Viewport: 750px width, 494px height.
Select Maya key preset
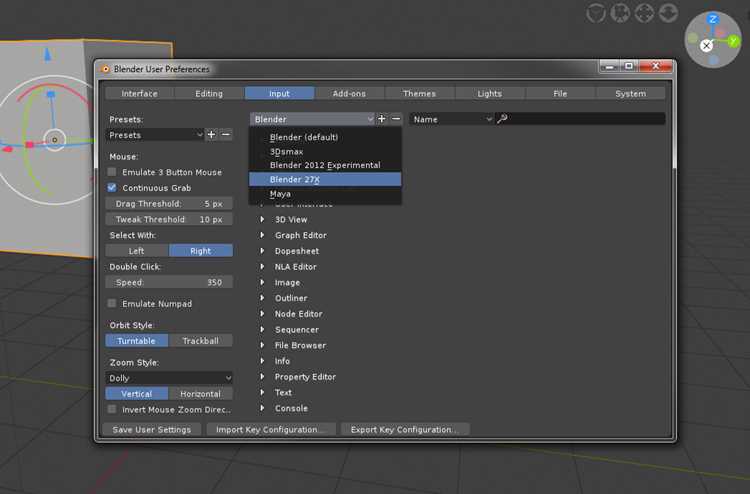(325, 194)
